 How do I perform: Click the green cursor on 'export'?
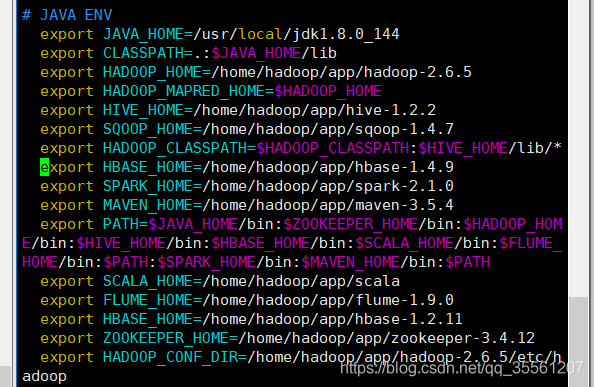tap(45, 167)
